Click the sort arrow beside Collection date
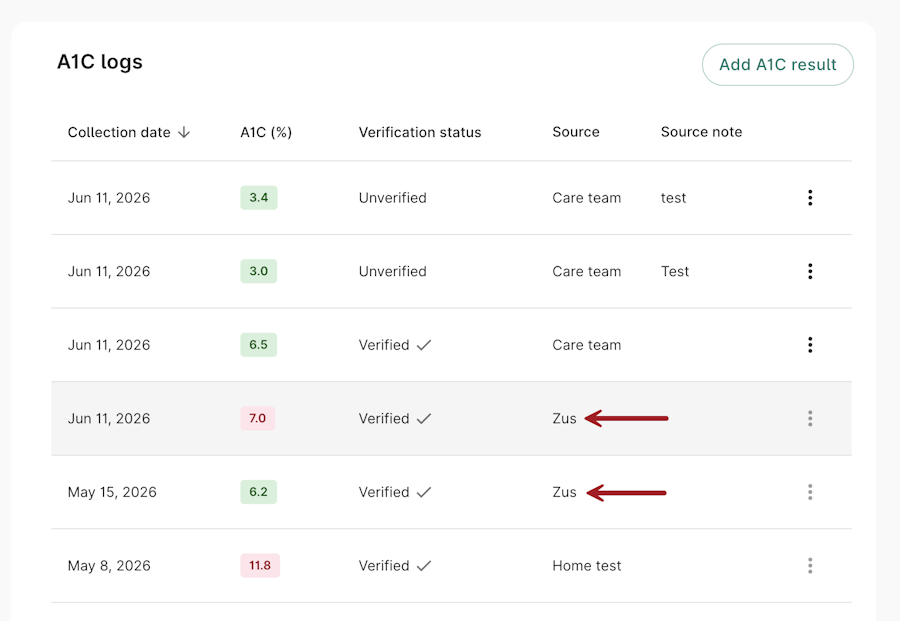The width and height of the screenshot is (900, 621). pyautogui.click(x=184, y=133)
